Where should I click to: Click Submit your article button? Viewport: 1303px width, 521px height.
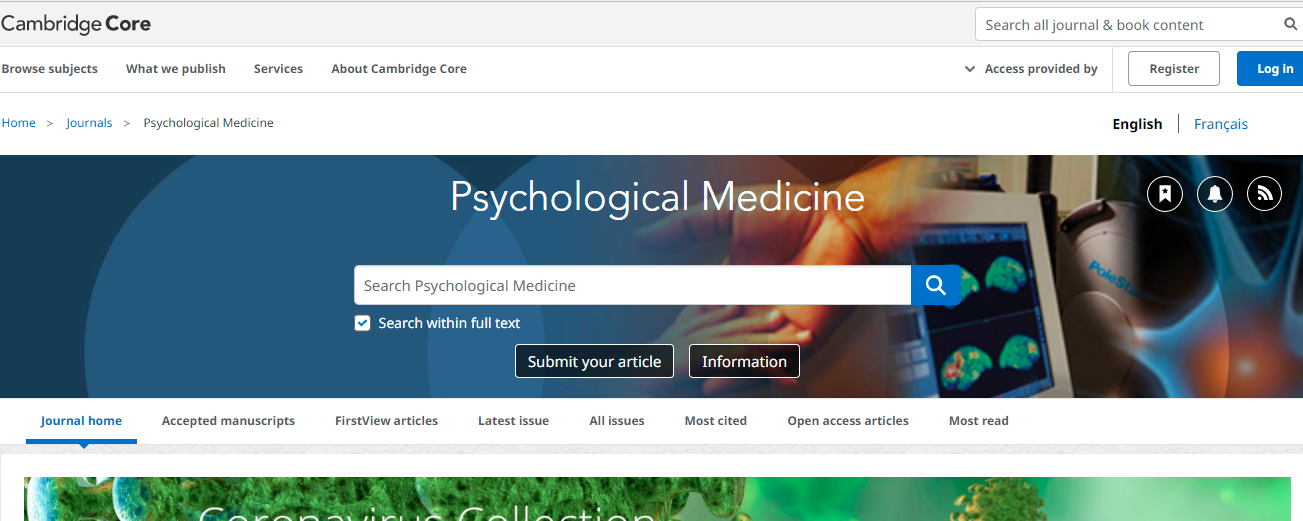click(x=594, y=362)
